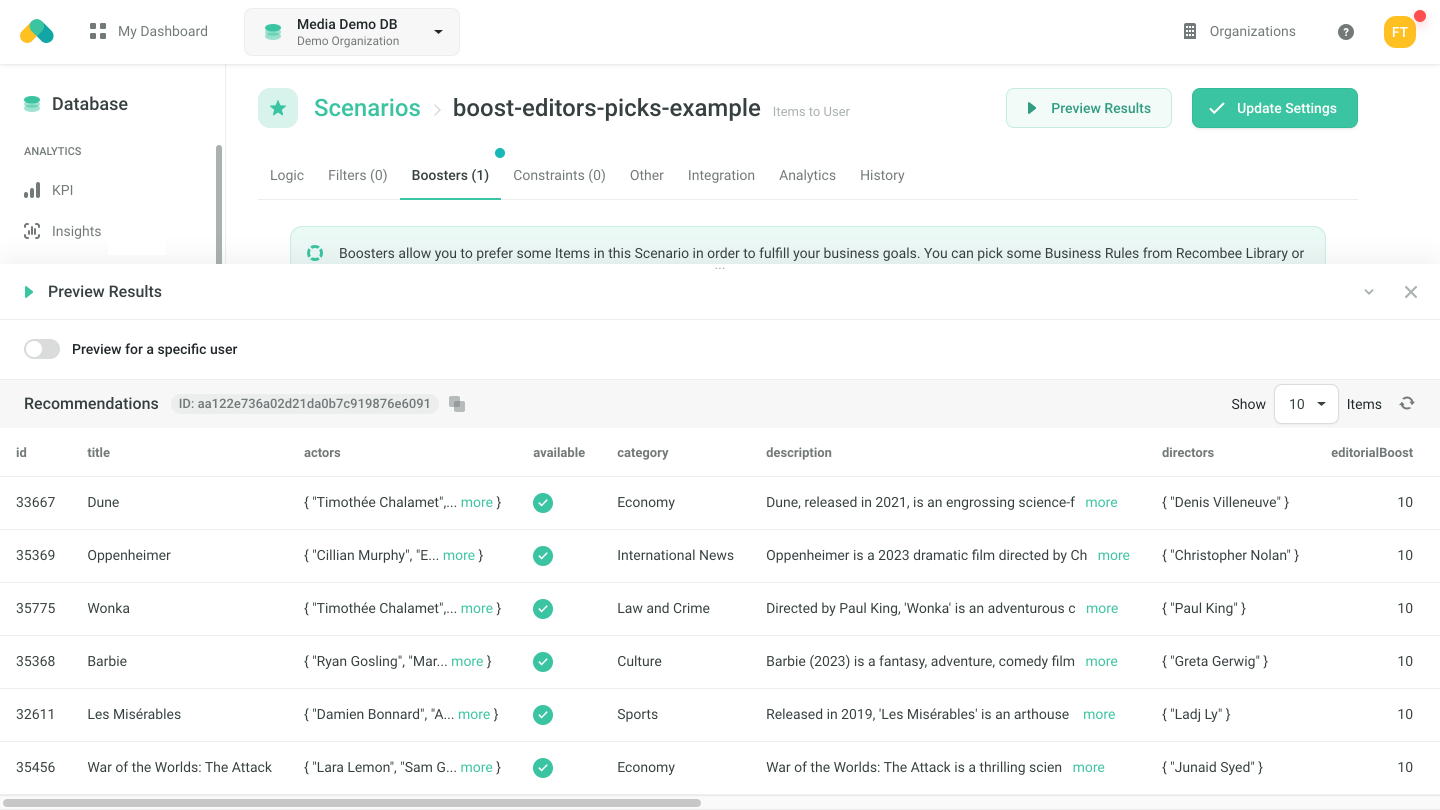Viewport: 1440px width, 810px height.
Task: Click the Recombee logo in the corner
Action: coord(37,31)
